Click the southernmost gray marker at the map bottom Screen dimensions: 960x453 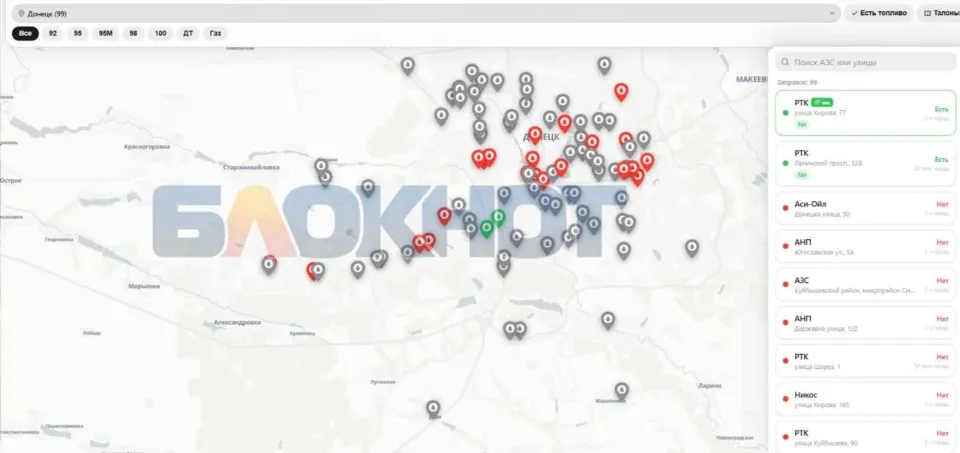click(x=433, y=408)
